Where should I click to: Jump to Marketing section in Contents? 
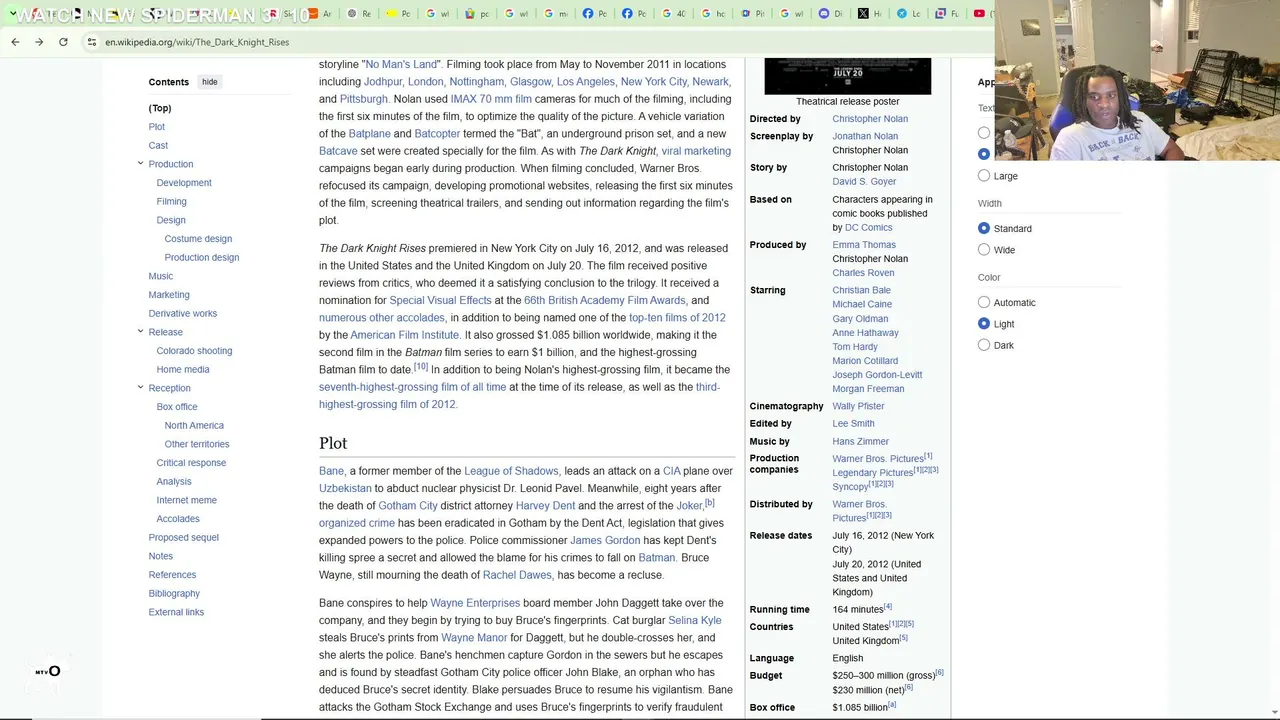point(169,295)
